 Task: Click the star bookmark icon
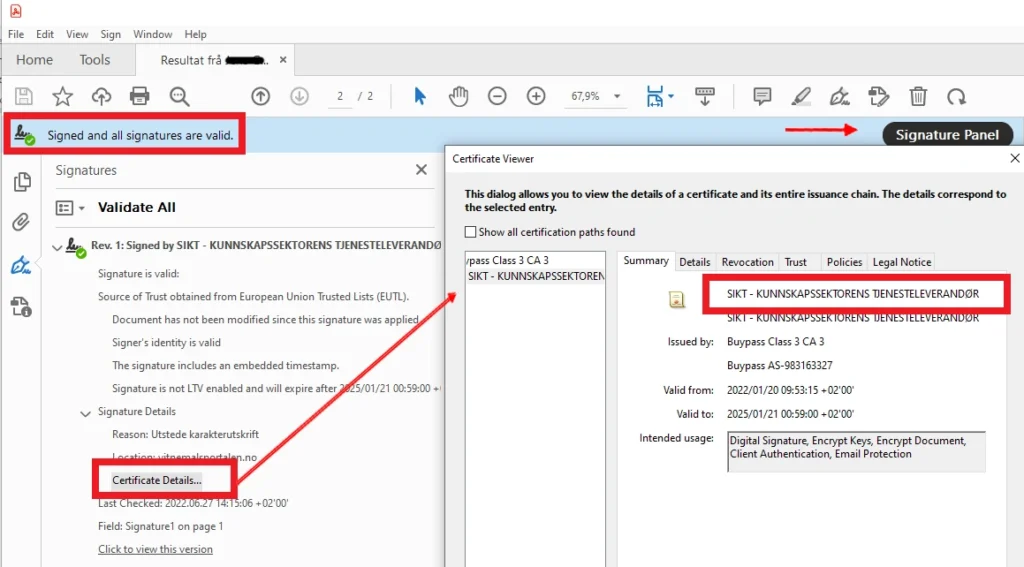(x=63, y=97)
